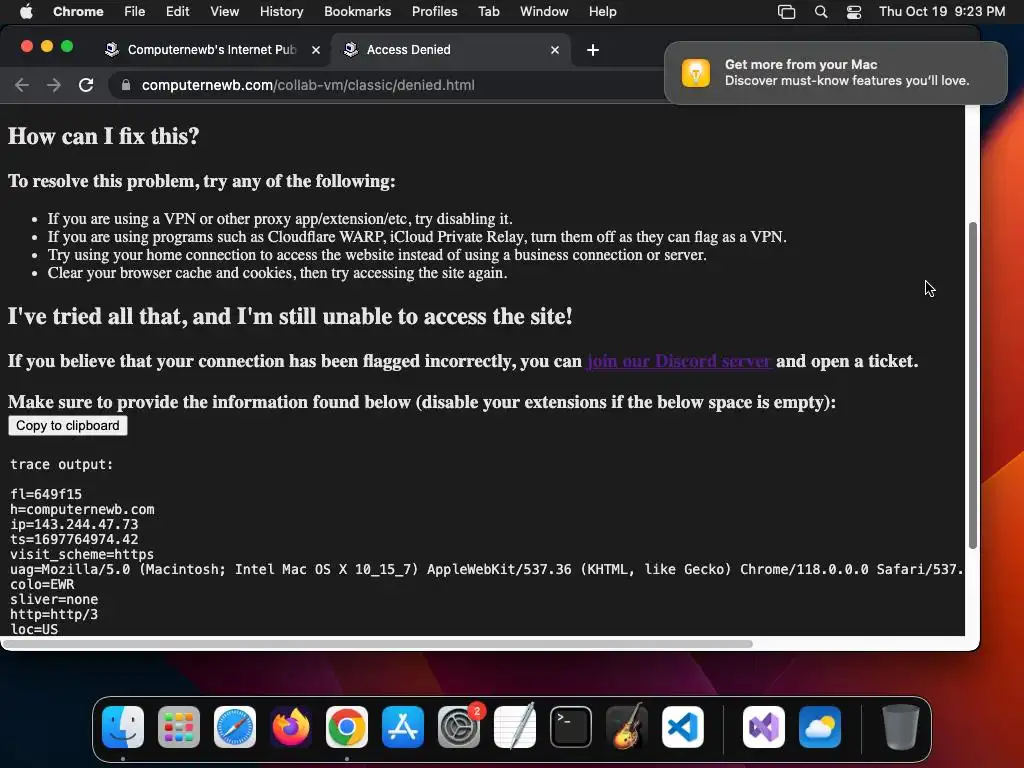Open the File menu
The height and width of the screenshot is (768, 1024).
(135, 11)
